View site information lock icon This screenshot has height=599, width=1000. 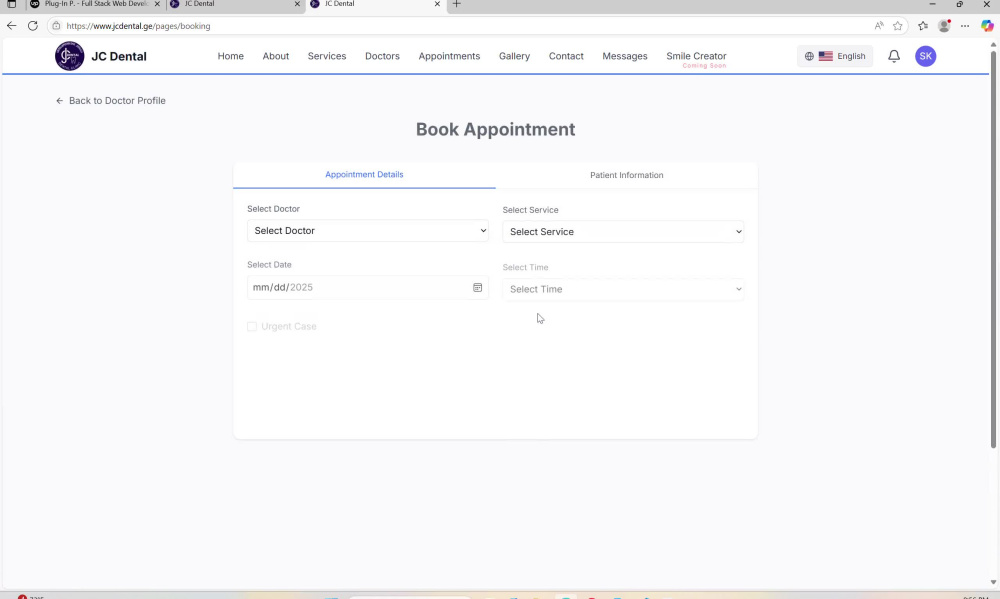point(56,26)
